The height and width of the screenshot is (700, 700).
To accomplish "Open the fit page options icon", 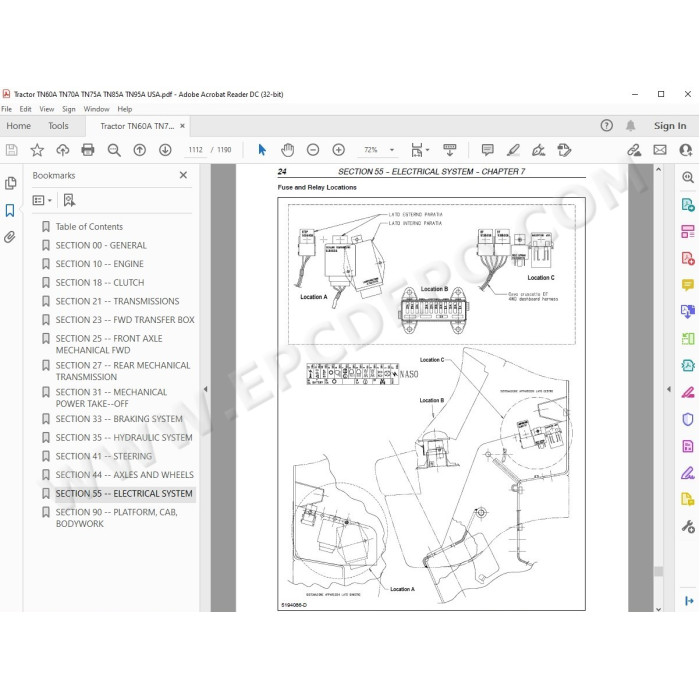I will (417, 150).
